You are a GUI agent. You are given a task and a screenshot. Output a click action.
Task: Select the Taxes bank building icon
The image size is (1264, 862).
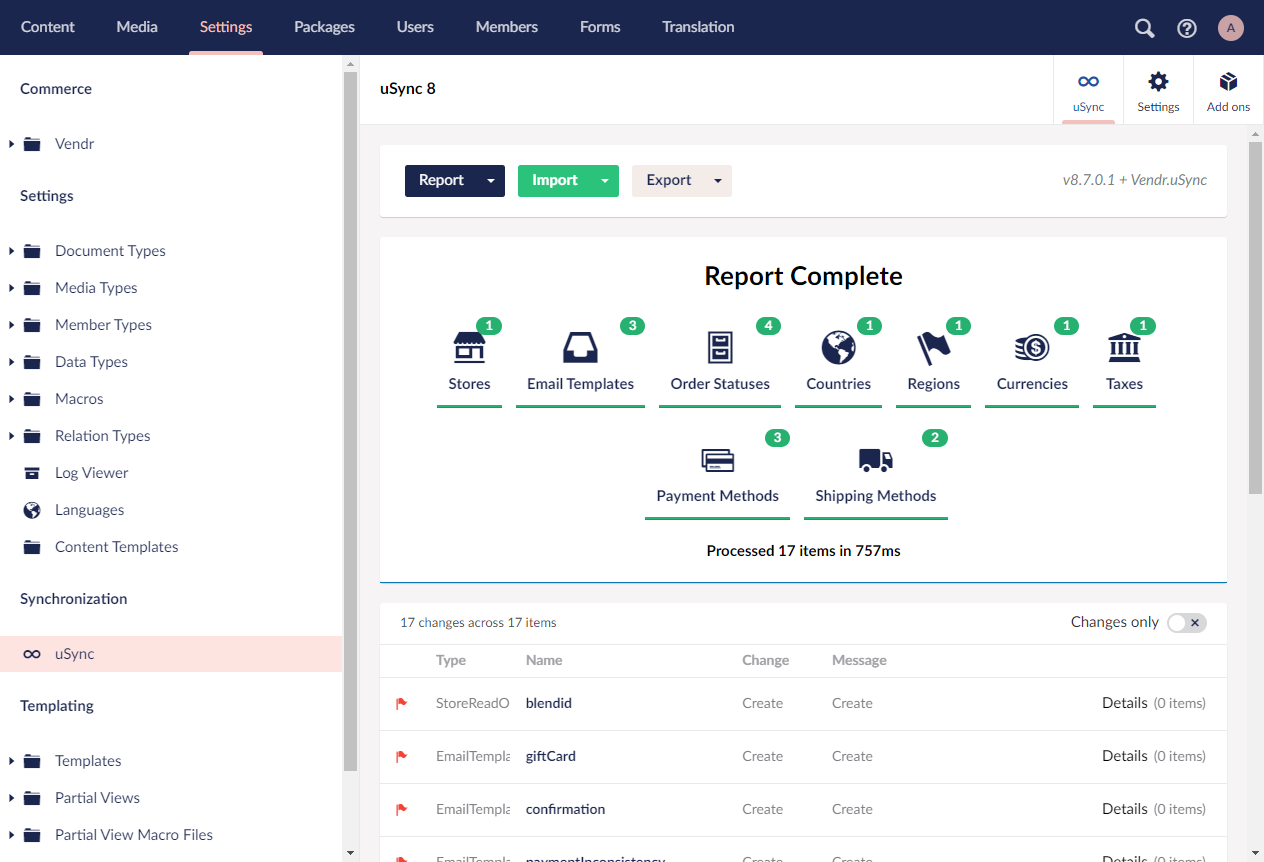point(1124,348)
